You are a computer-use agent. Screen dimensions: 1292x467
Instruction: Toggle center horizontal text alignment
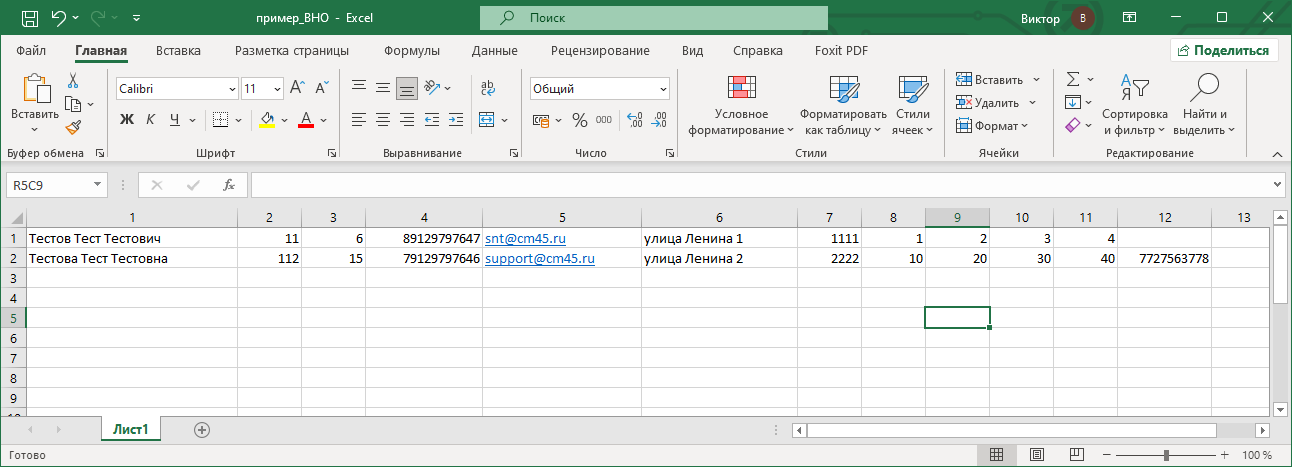382,120
